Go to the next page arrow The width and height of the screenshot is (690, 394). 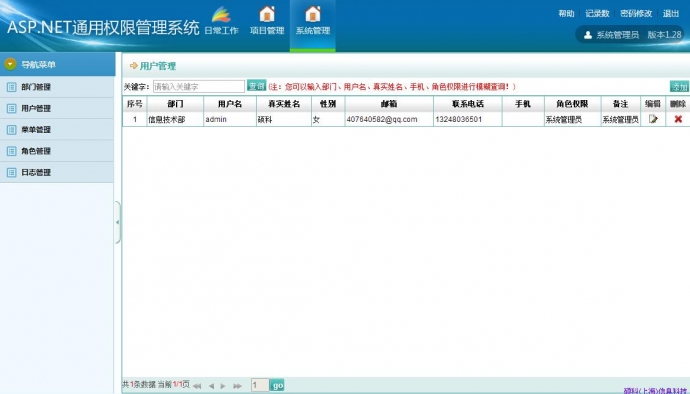click(x=223, y=386)
